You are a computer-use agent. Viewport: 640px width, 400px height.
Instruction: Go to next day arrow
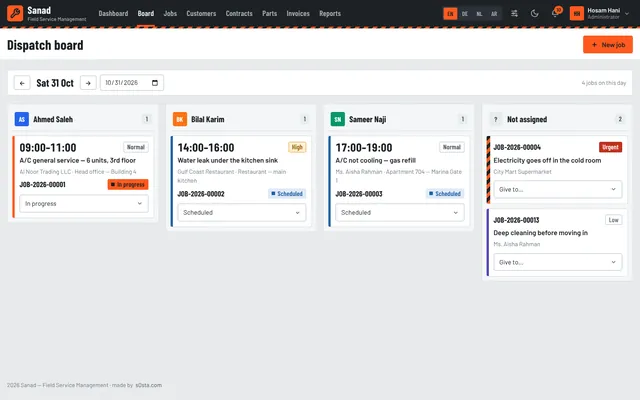pos(88,83)
